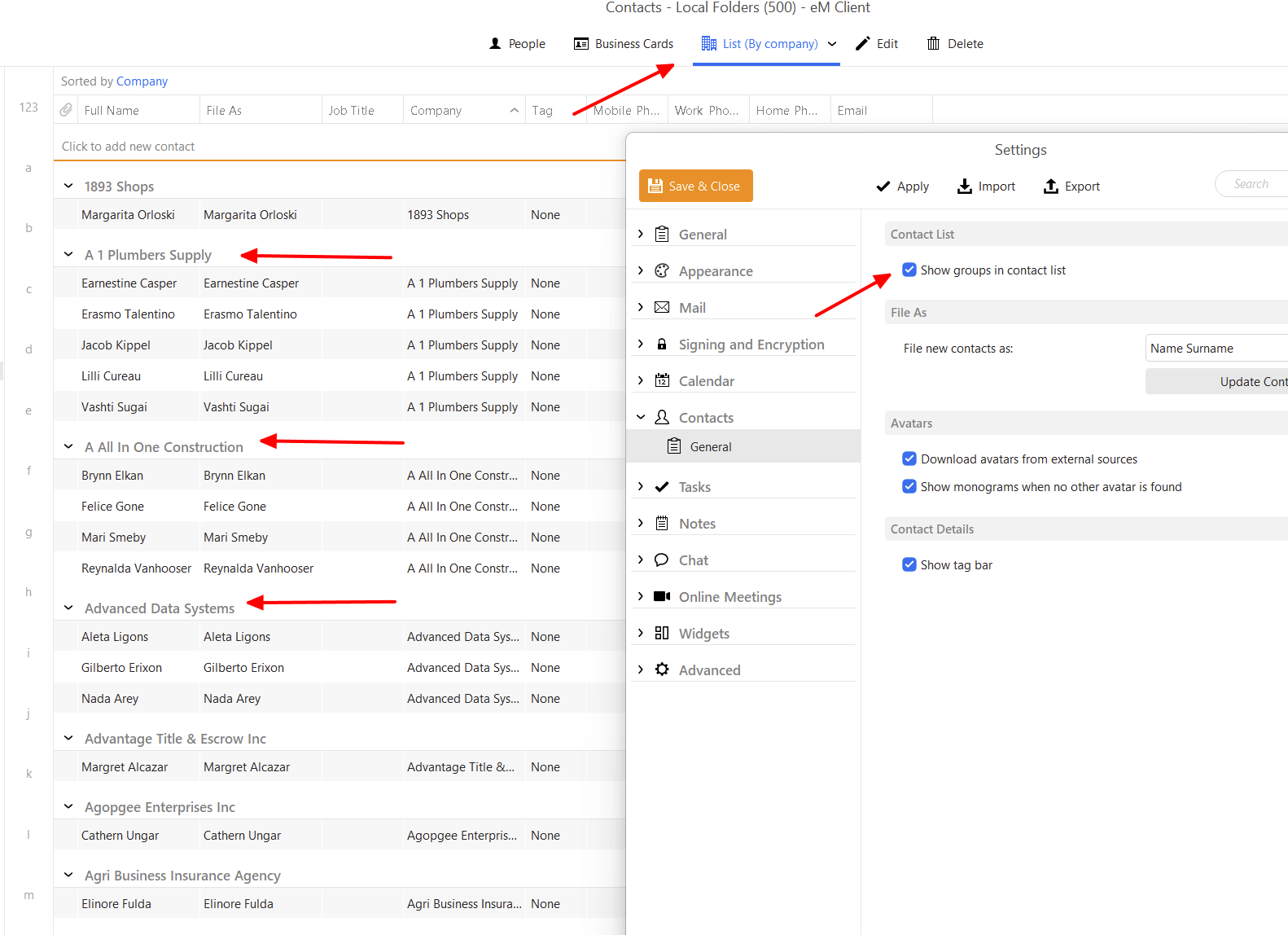1288x935 pixels.
Task: Click the People view icon
Action: (495, 44)
